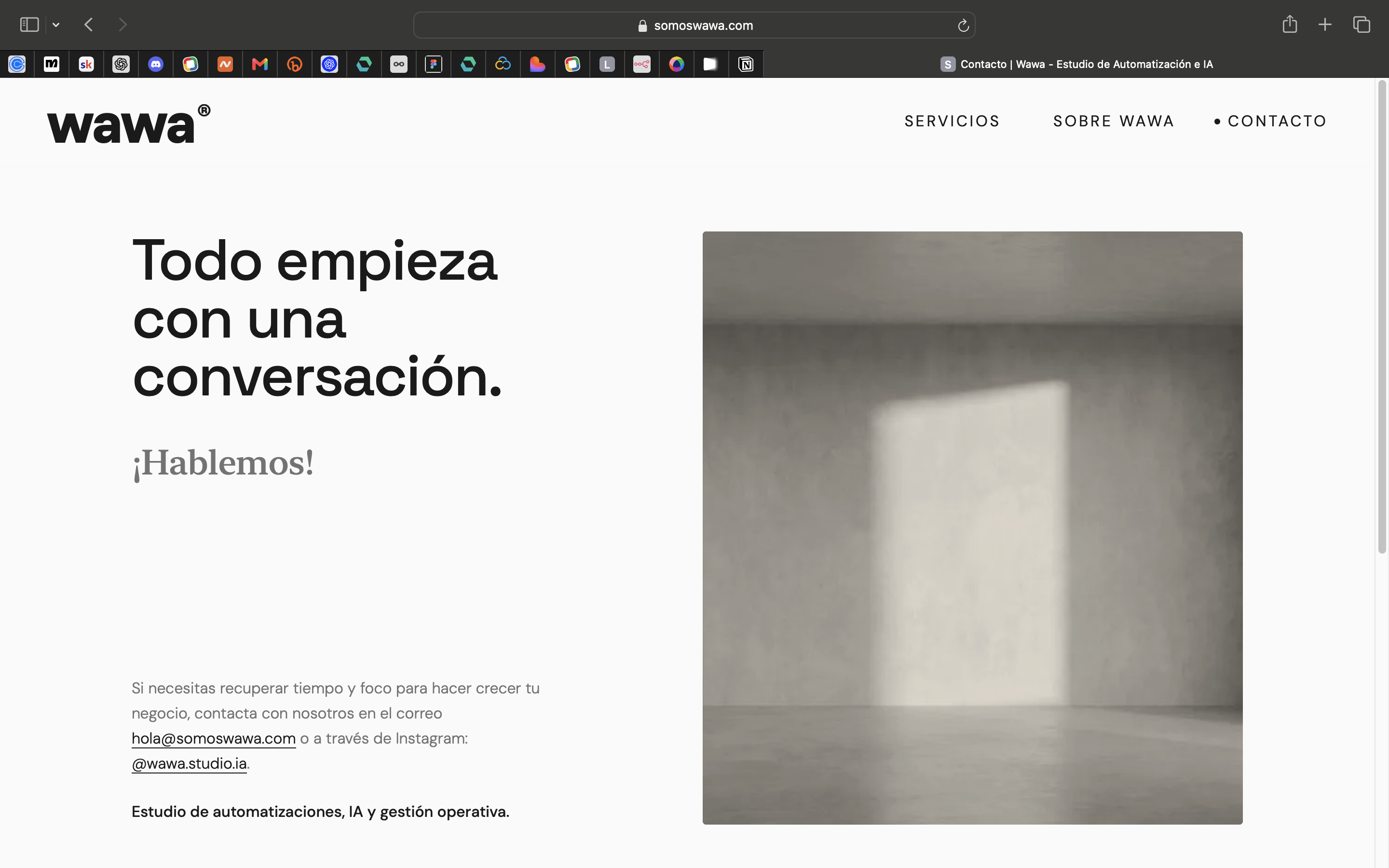
Task: Open the 'sk' pinned tab
Action: pos(87,64)
